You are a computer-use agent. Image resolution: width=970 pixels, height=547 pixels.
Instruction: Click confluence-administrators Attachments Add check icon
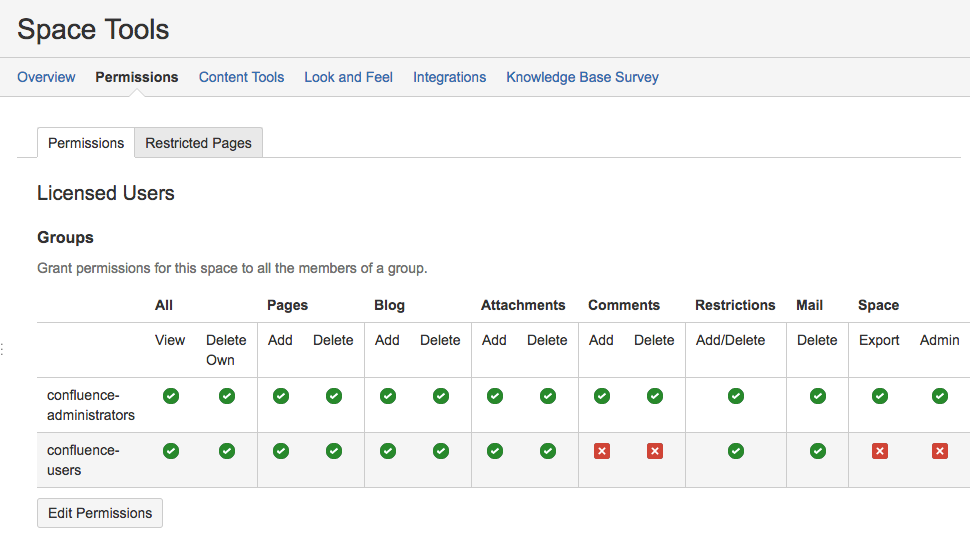(495, 396)
